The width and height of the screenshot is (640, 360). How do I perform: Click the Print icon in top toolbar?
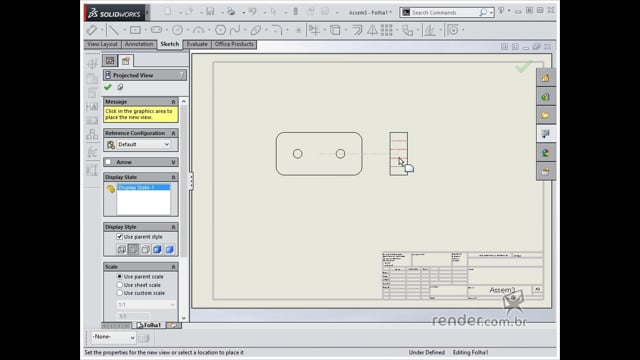click(231, 12)
